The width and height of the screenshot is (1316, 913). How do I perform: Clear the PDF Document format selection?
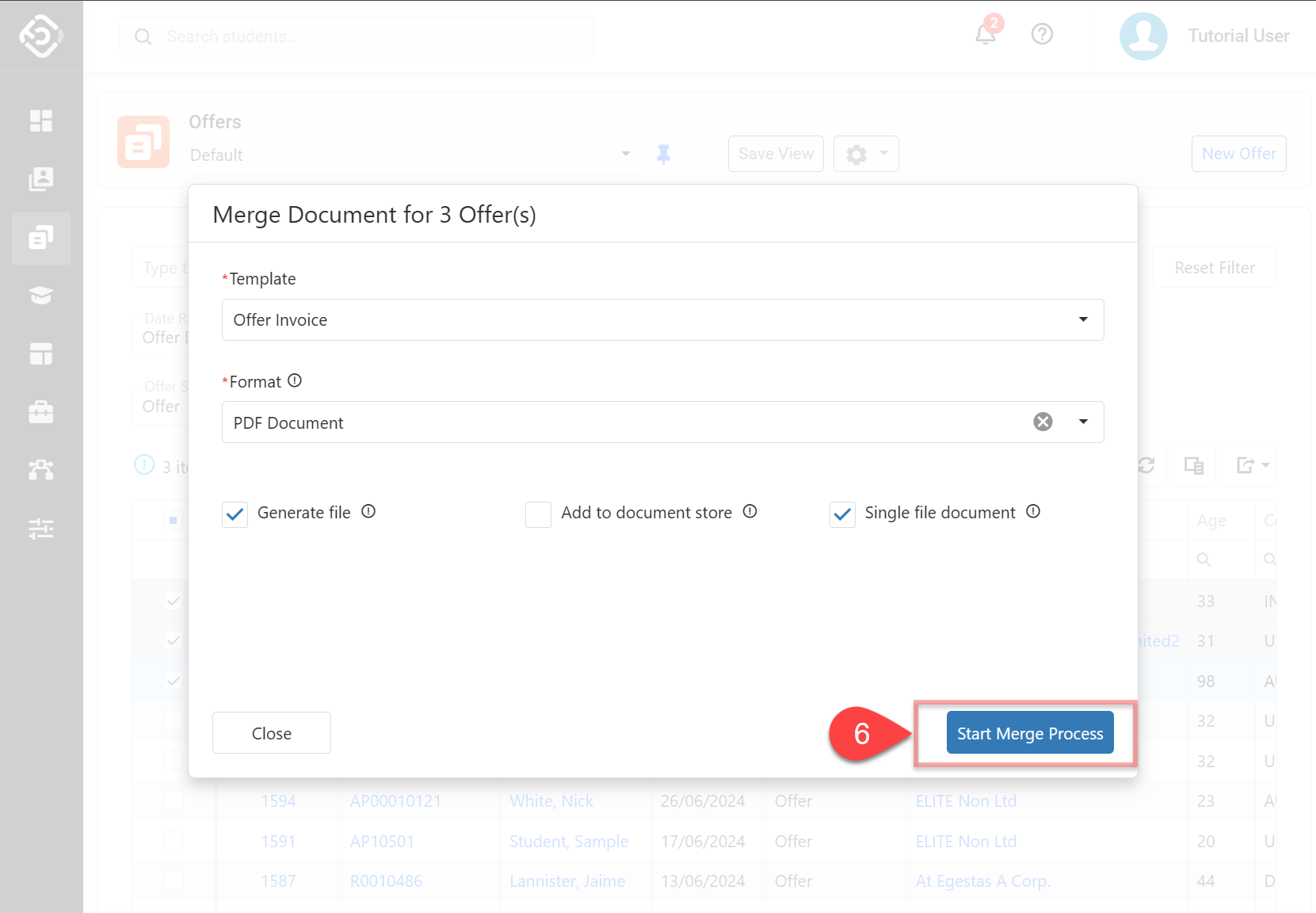(1043, 422)
